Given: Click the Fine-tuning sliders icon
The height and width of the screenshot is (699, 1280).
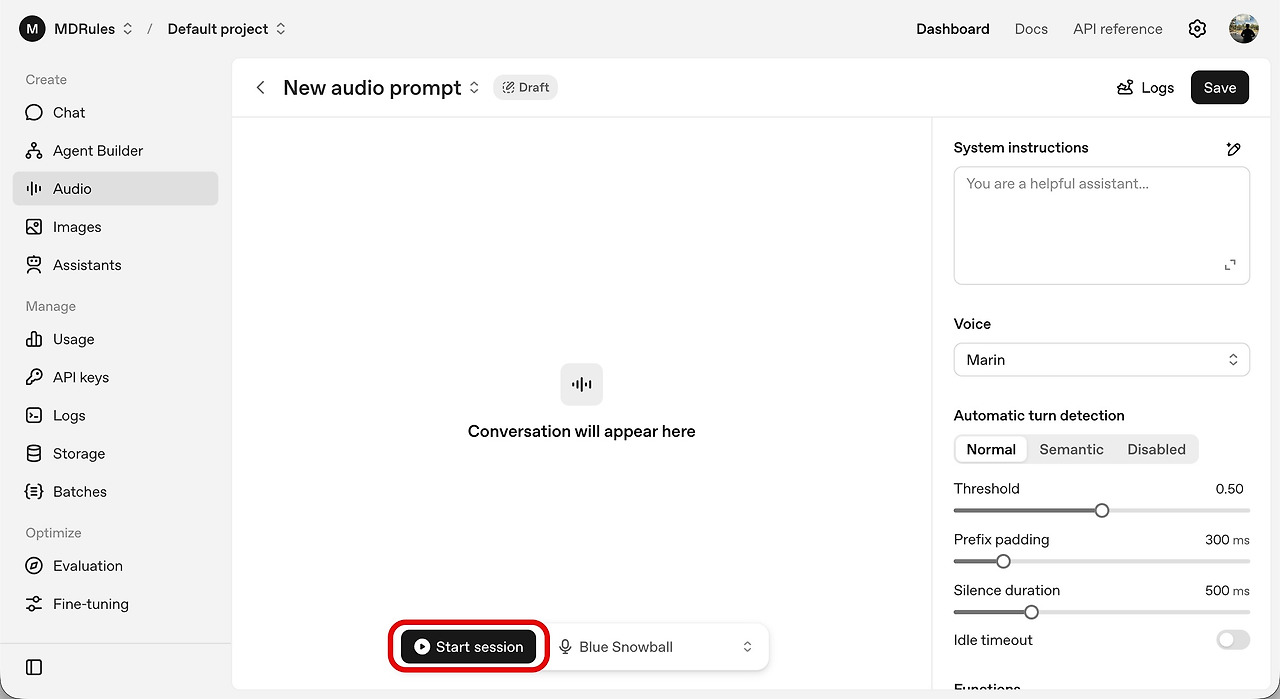Looking at the screenshot, I should click(x=34, y=604).
